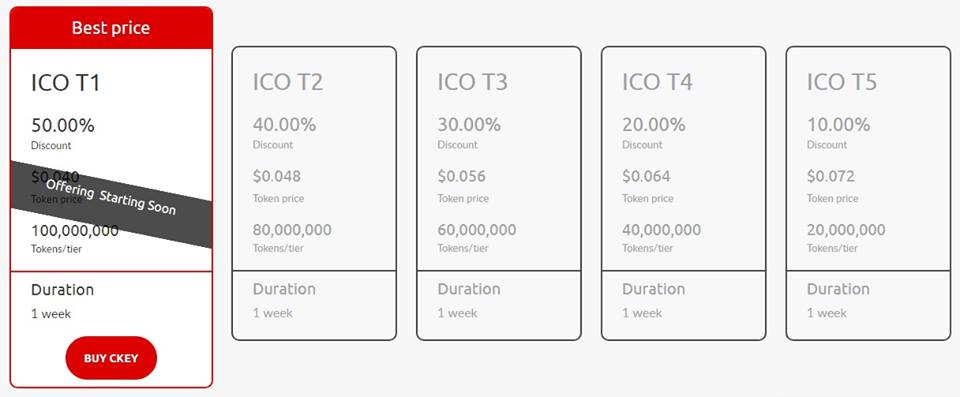Image resolution: width=960 pixels, height=397 pixels.
Task: Click the 20,000,000 tokens figure
Action: (846, 230)
